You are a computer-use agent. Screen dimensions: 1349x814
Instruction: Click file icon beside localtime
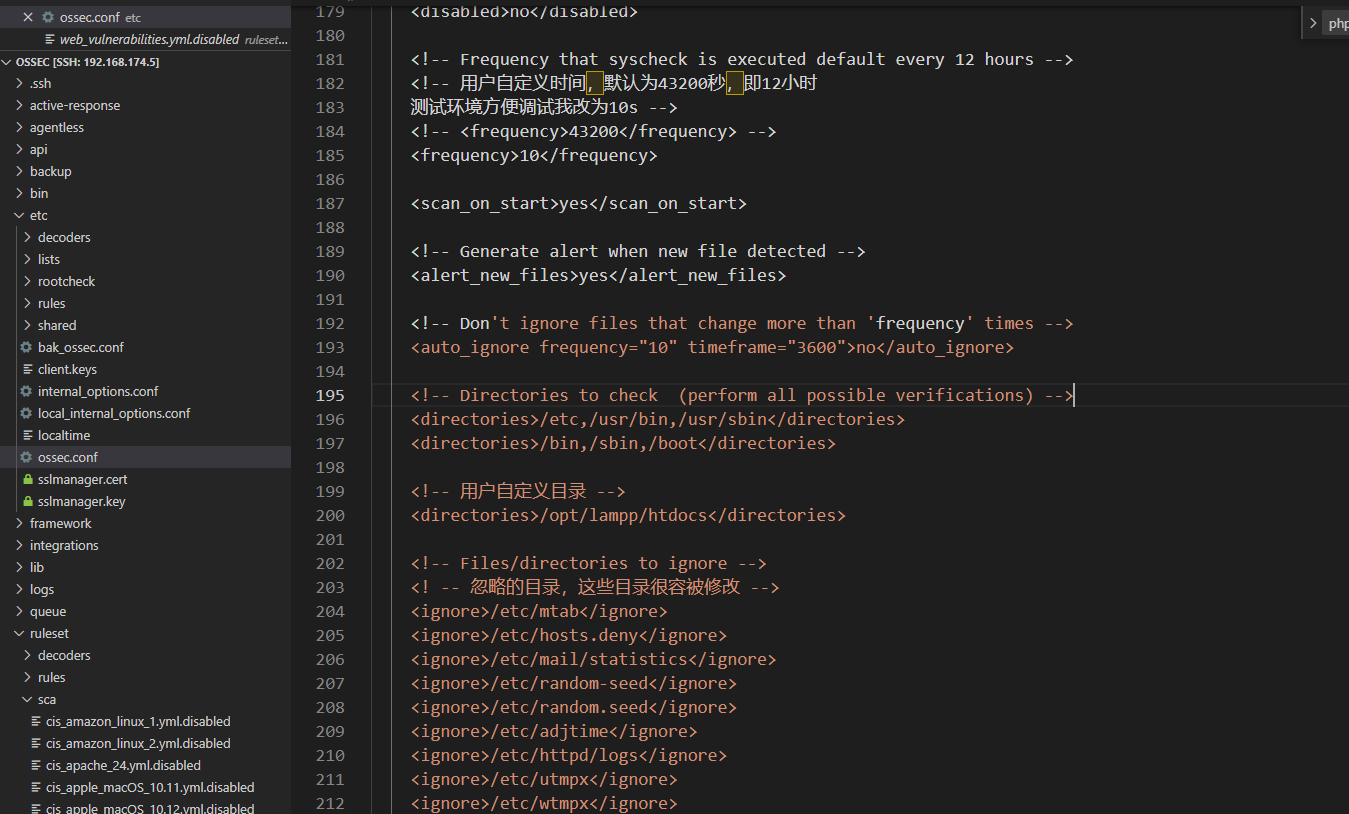point(28,435)
